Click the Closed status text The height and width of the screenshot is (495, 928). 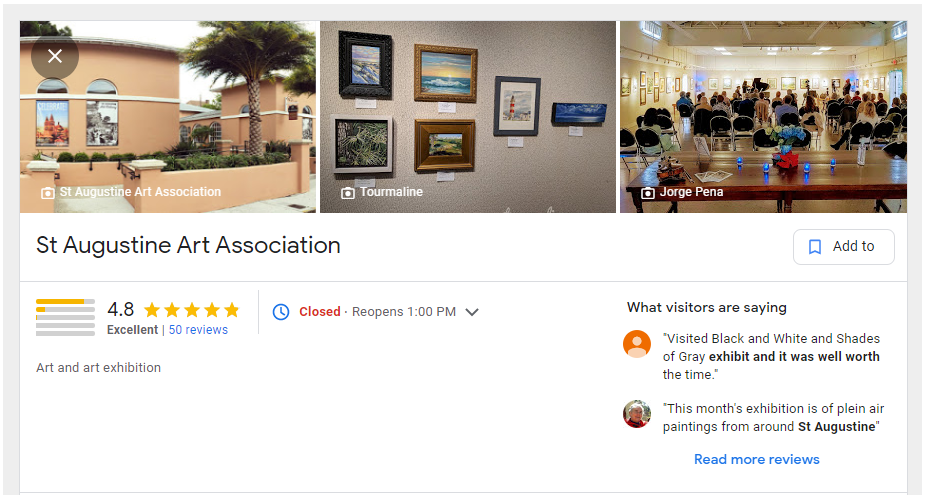click(320, 312)
